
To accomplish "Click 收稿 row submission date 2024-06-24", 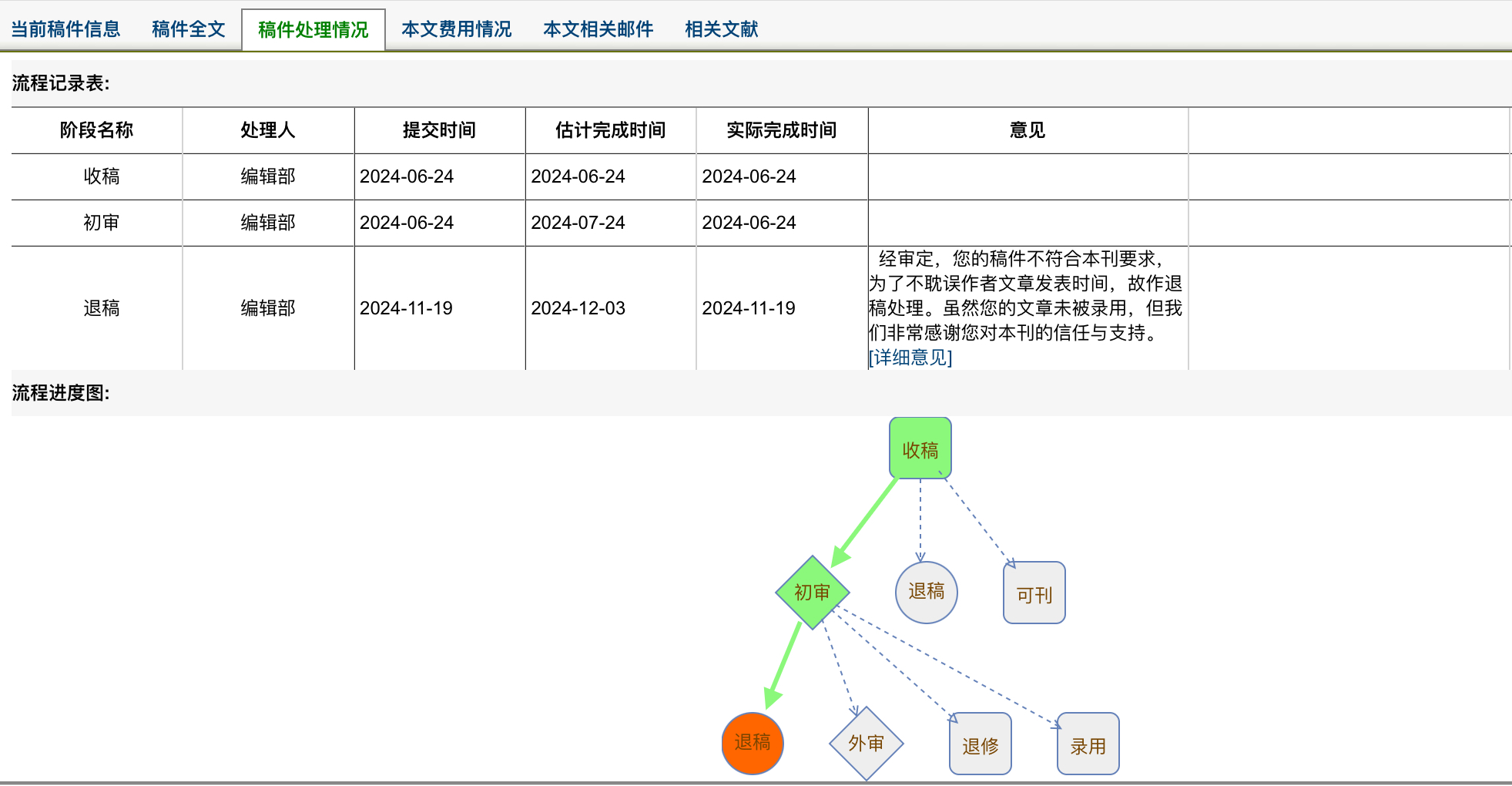I will (407, 176).
